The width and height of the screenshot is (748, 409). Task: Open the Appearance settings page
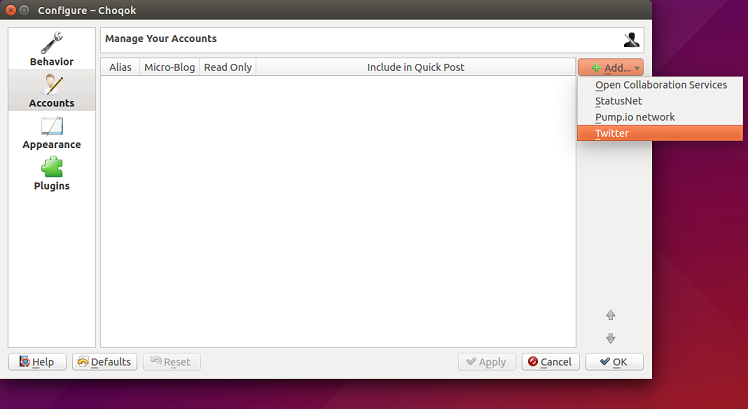coord(52,132)
